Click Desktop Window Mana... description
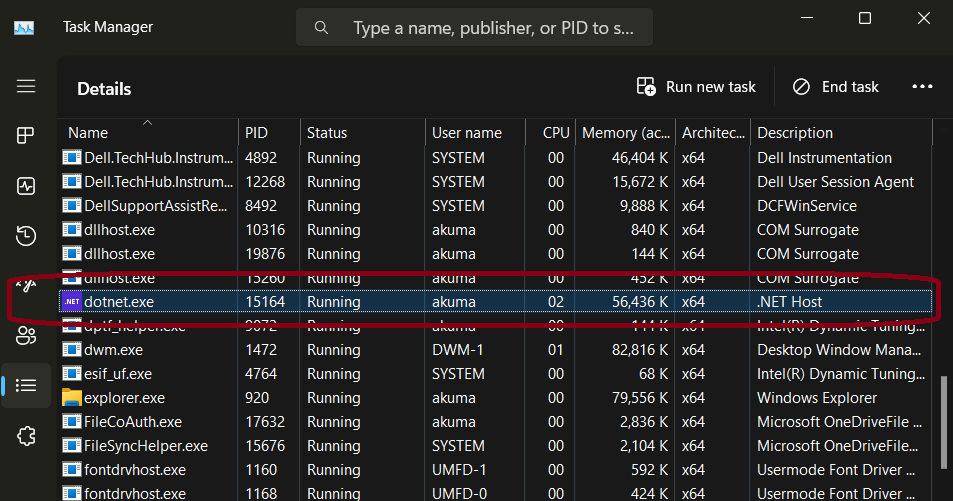This screenshot has width=953, height=501. 839,350
